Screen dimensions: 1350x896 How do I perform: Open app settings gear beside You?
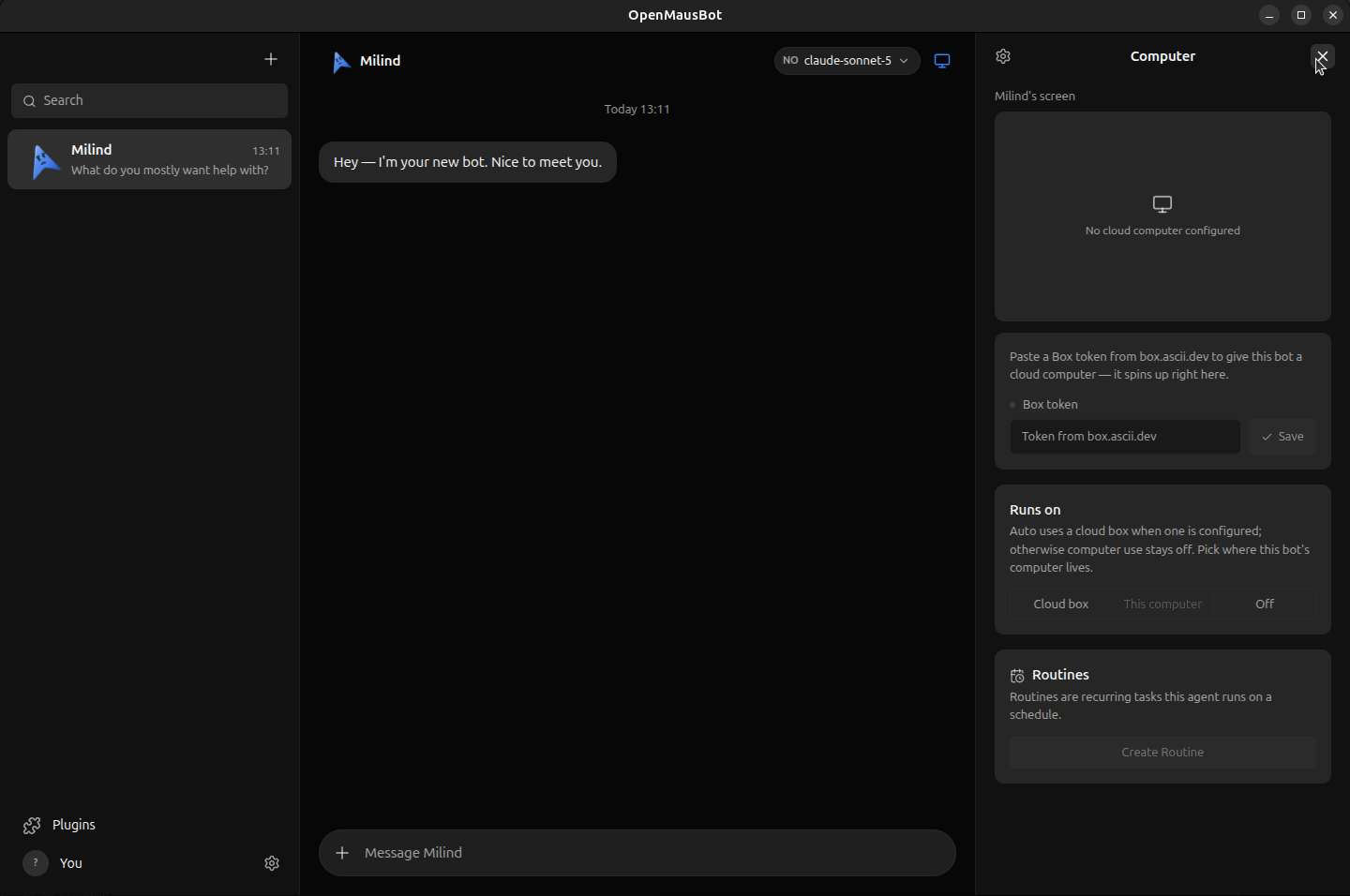(272, 863)
